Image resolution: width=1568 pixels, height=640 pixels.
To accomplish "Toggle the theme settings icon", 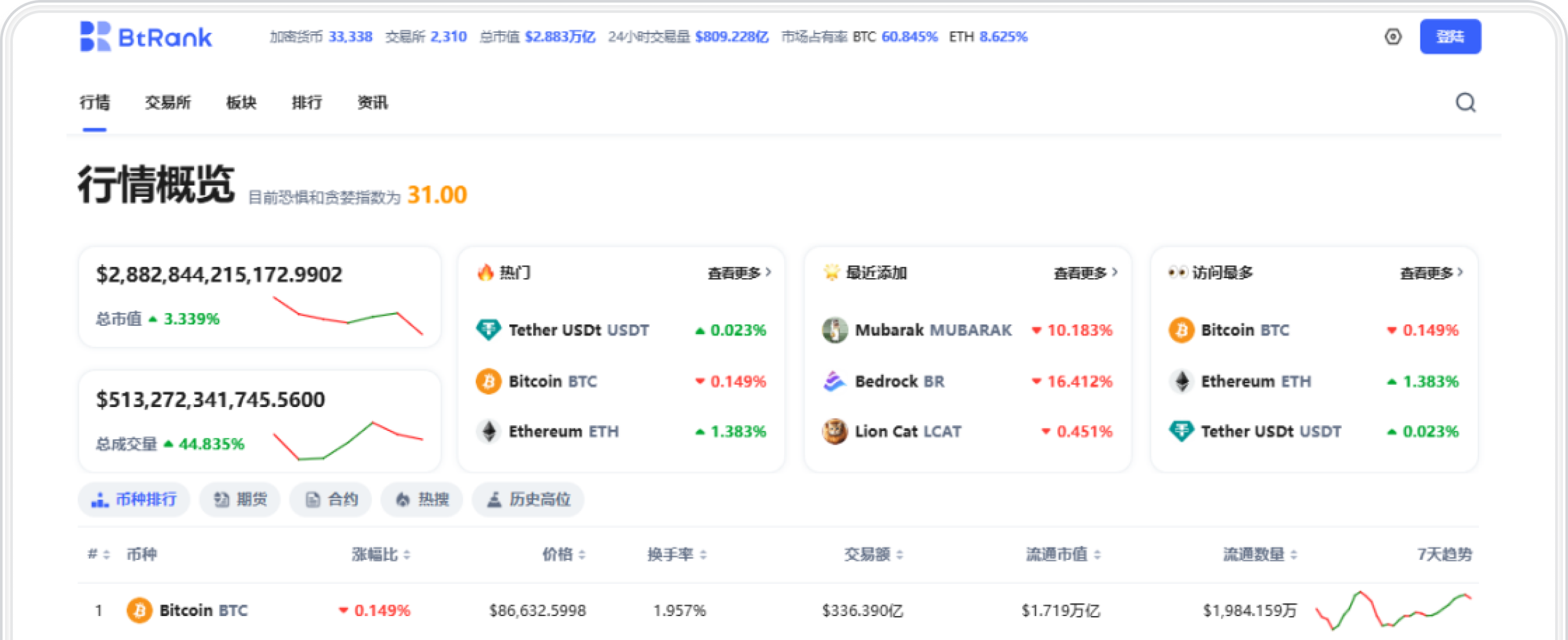I will 1393,37.
